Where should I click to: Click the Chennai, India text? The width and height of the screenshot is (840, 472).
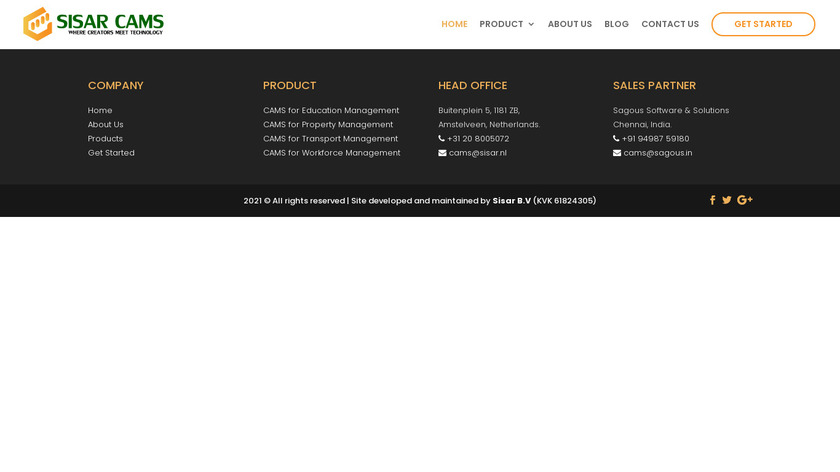coord(642,124)
